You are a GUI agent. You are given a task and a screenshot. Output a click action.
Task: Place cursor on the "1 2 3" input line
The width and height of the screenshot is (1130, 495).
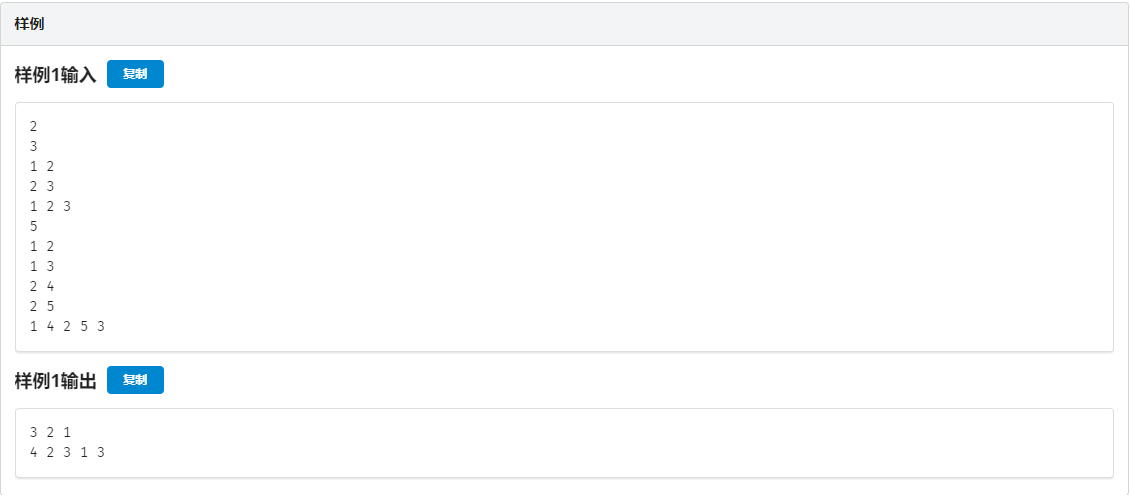(x=51, y=206)
